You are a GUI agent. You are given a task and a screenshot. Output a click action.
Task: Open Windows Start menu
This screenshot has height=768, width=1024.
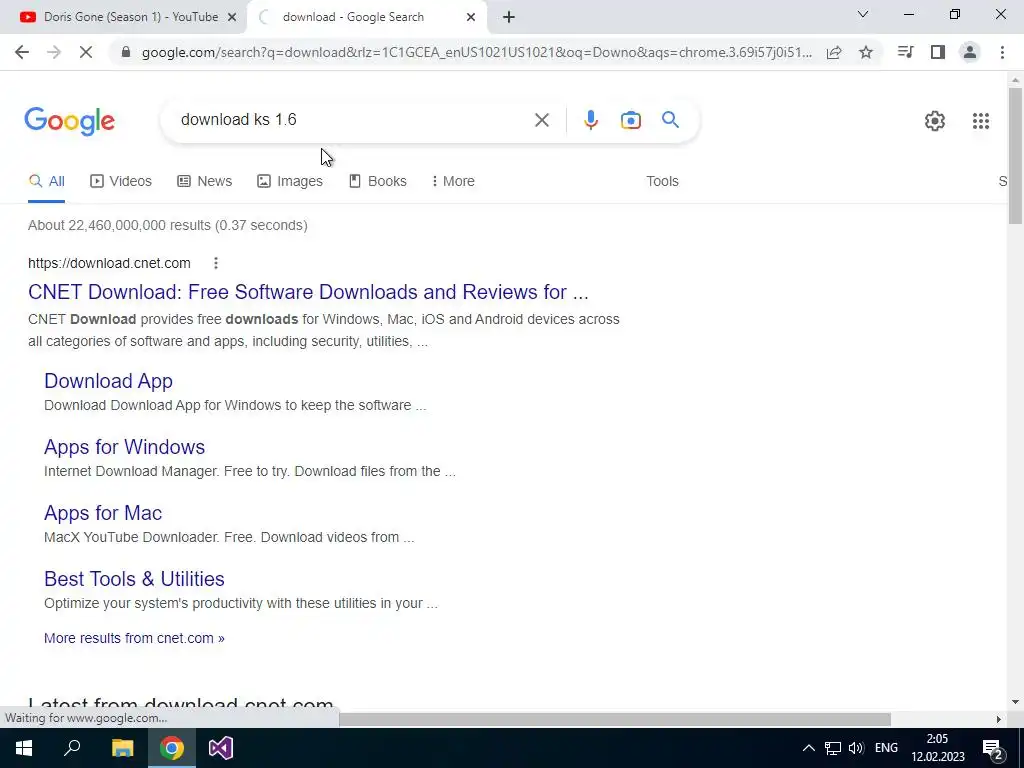[x=24, y=748]
